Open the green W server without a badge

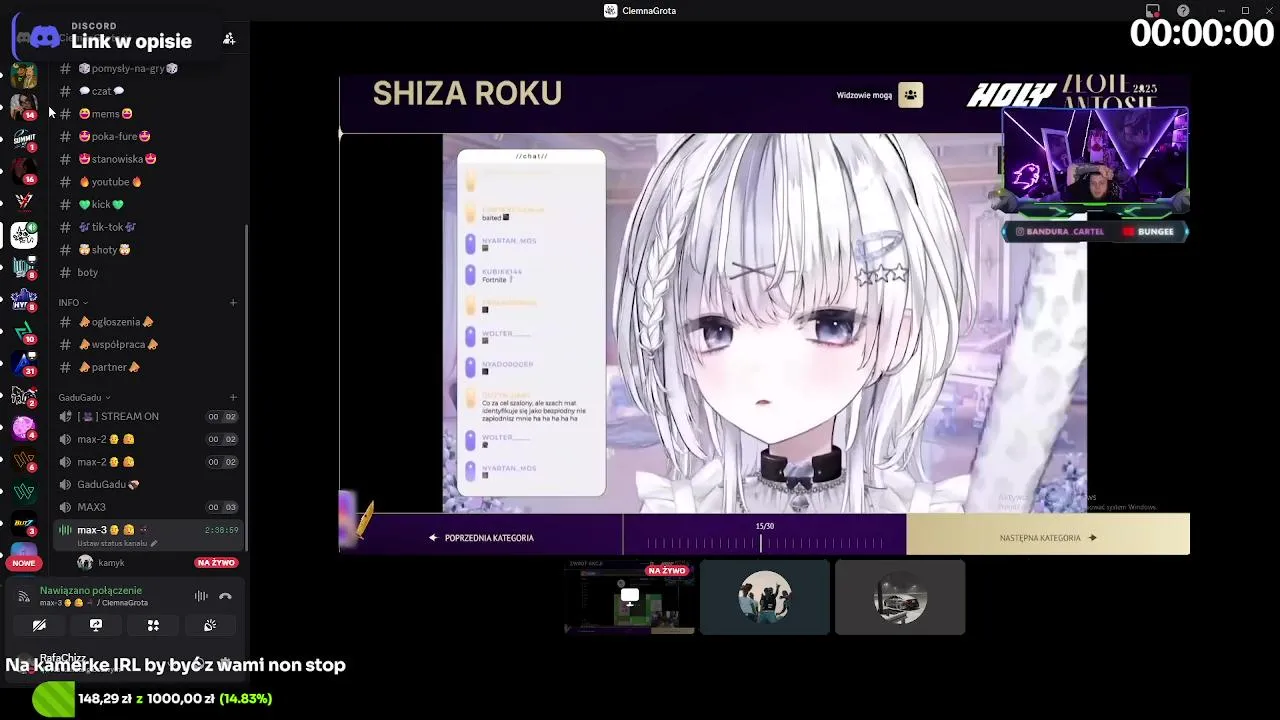(24, 492)
